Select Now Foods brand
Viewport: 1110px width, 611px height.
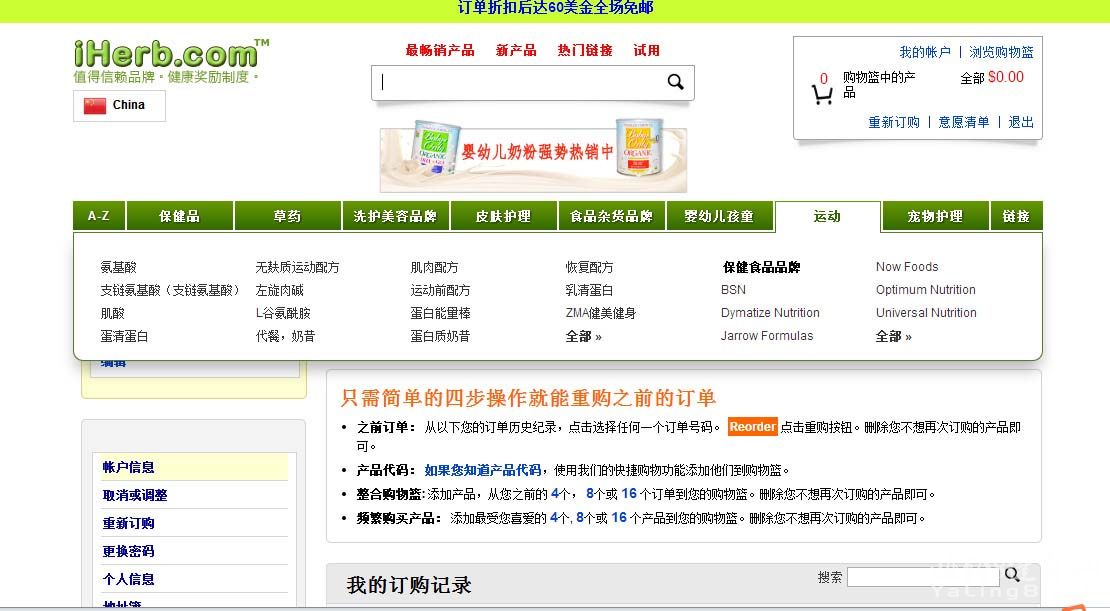(907, 266)
